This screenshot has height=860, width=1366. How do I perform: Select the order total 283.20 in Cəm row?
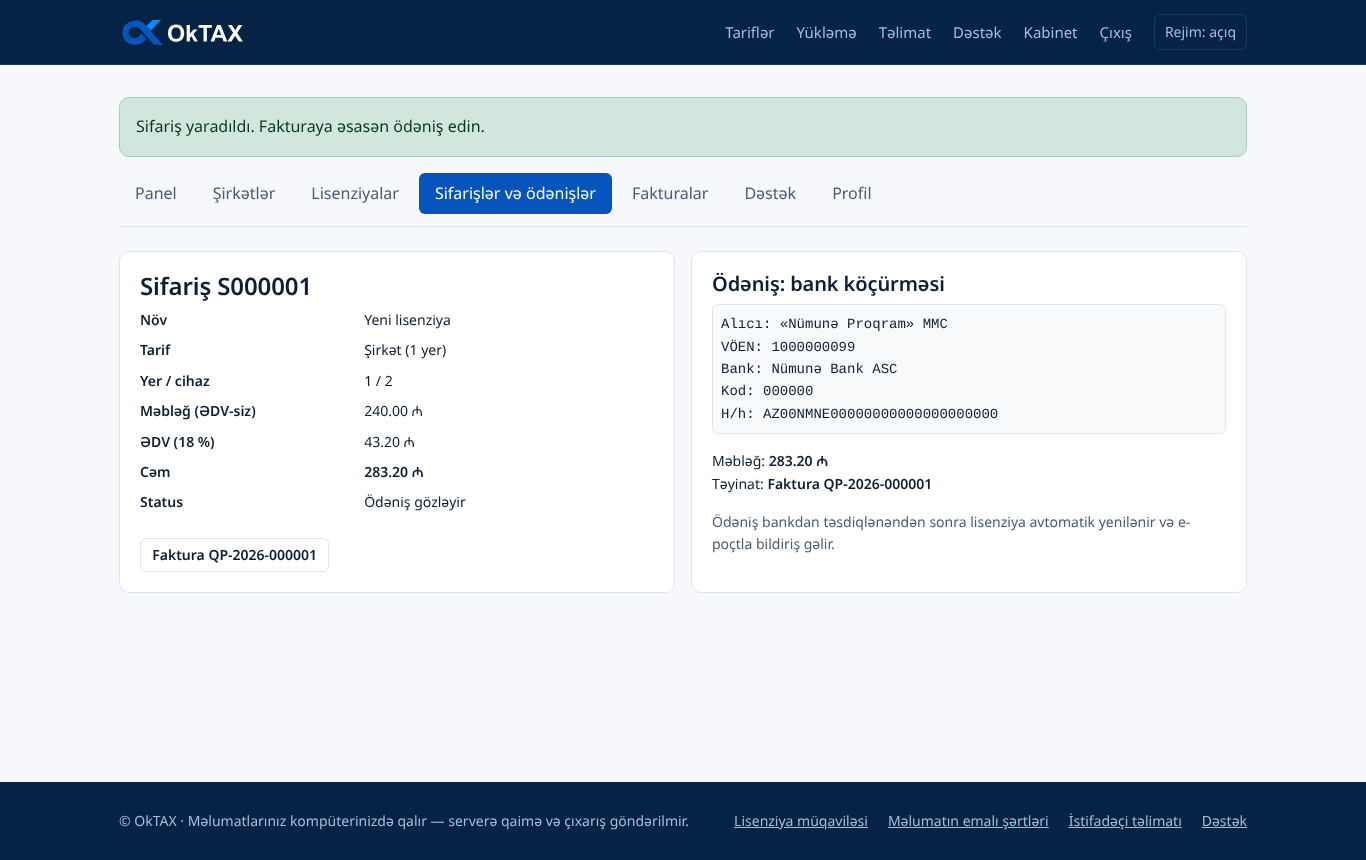394,472
